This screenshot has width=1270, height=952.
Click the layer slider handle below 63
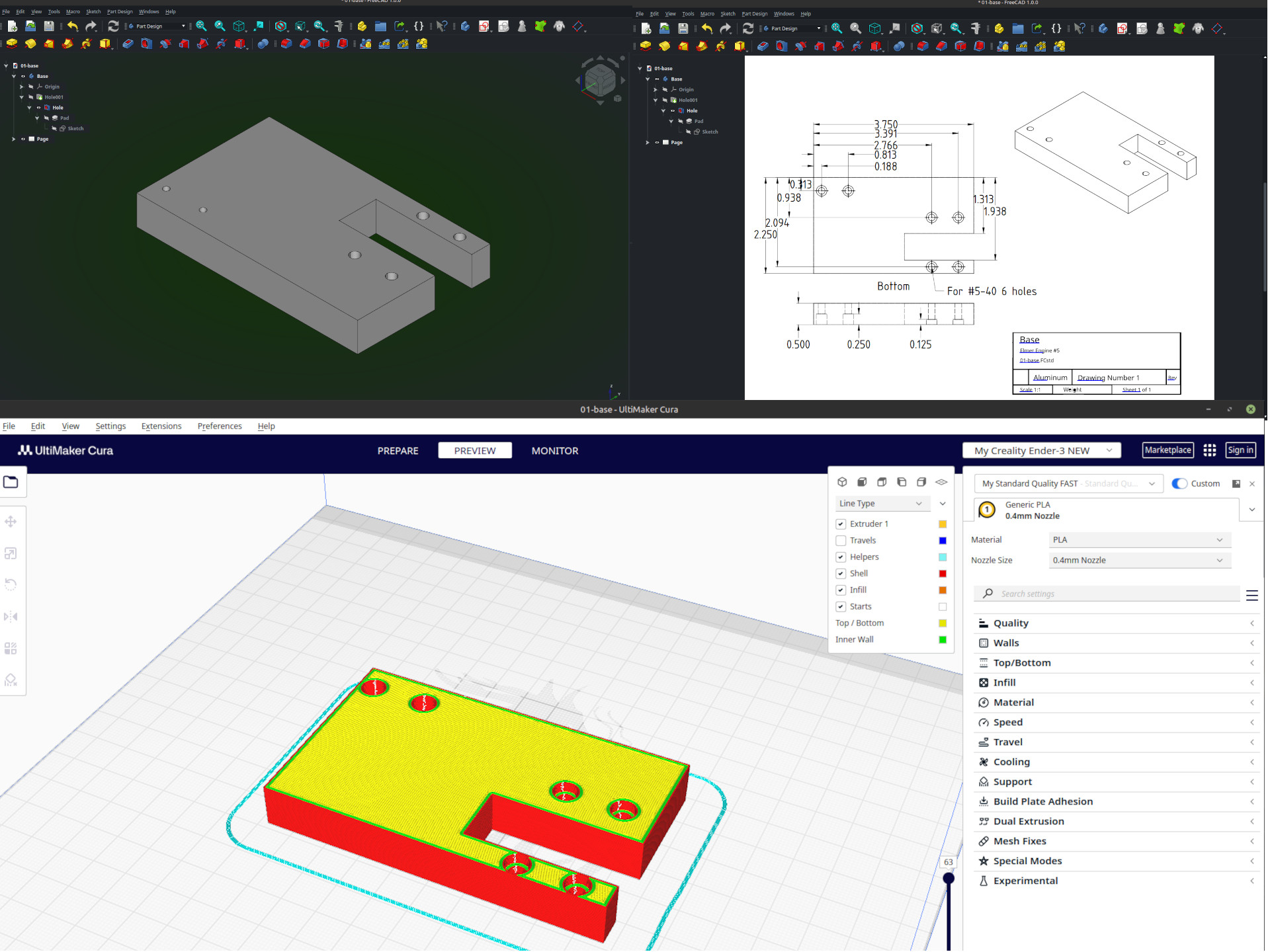[949, 879]
